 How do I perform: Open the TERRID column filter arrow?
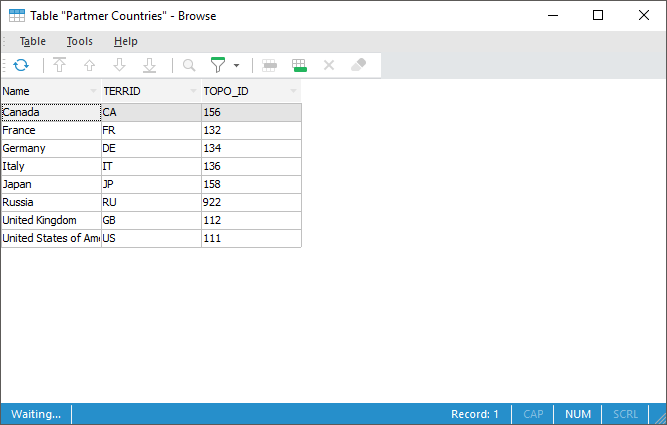click(x=194, y=91)
